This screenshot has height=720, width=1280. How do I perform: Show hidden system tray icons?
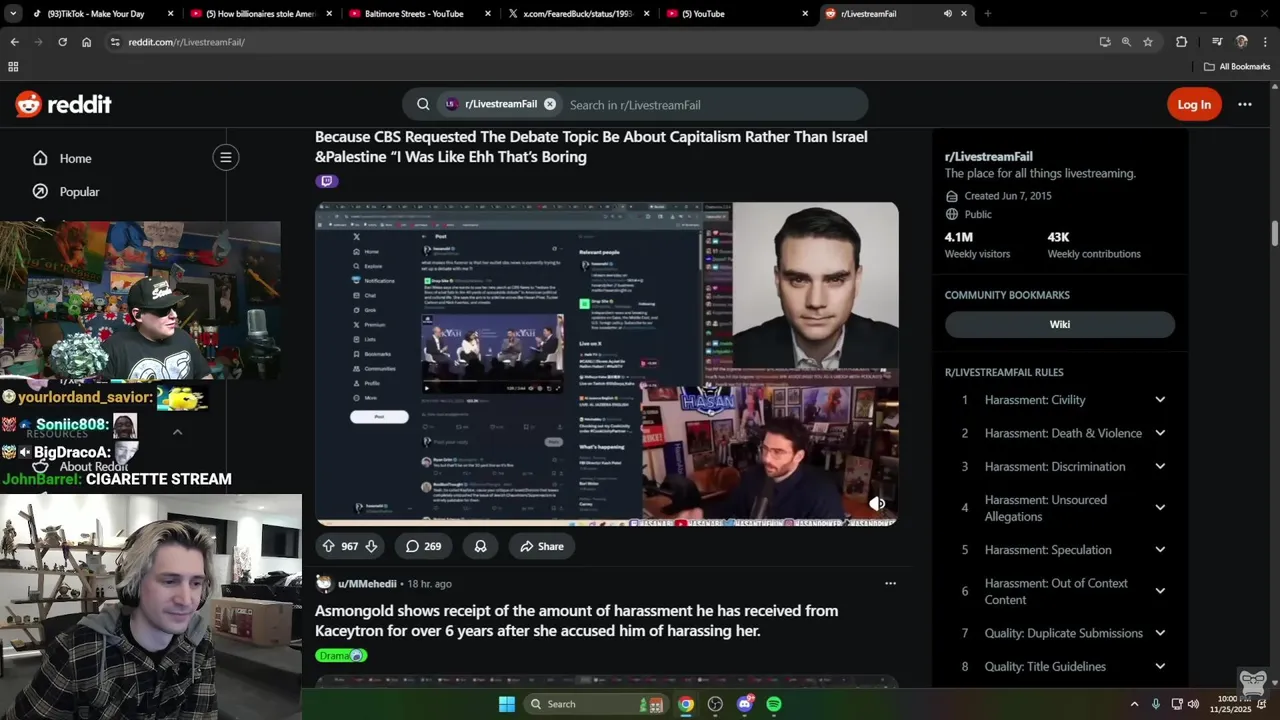pos(1134,704)
